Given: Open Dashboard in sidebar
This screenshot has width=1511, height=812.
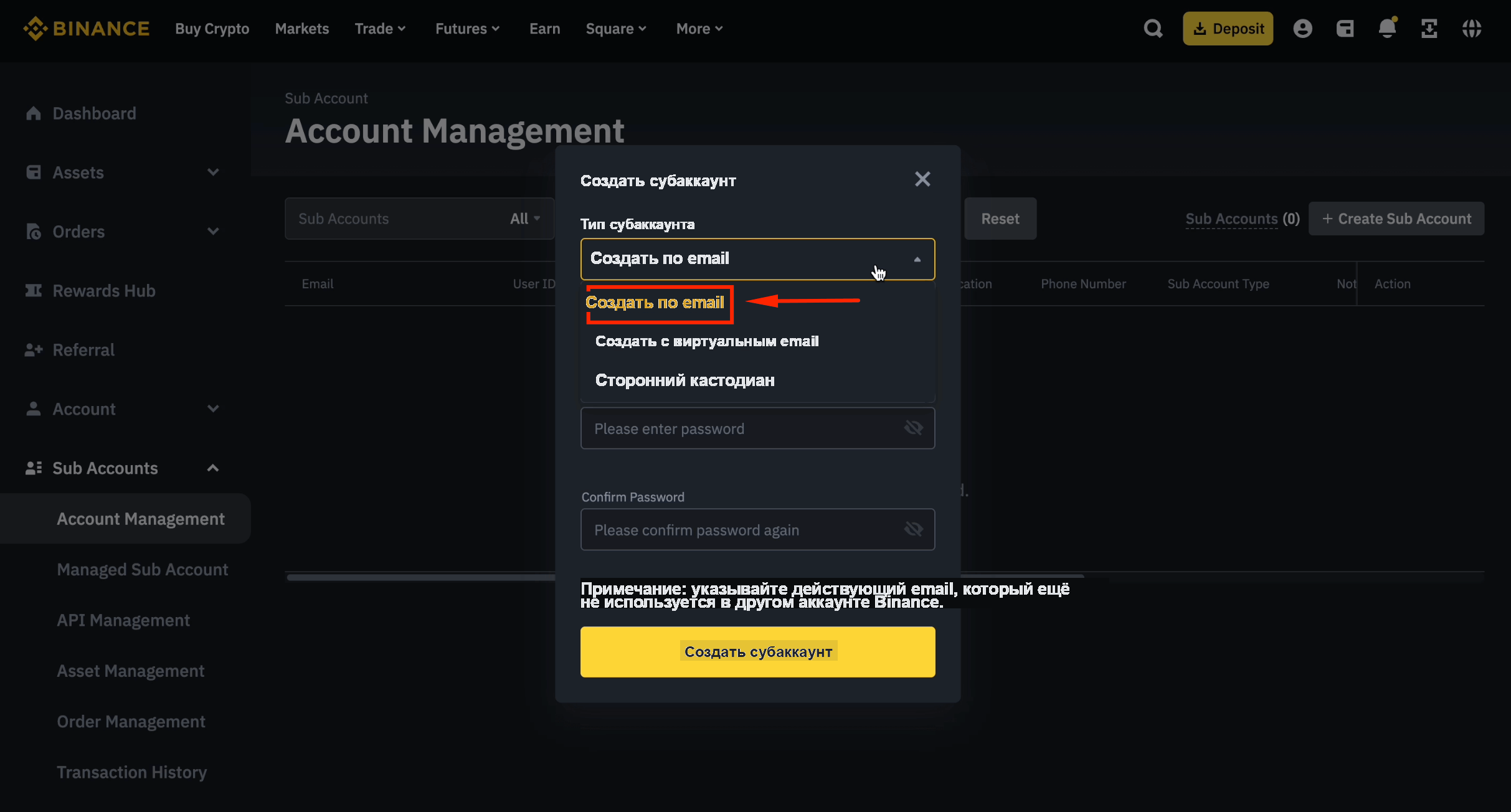Looking at the screenshot, I should (x=94, y=113).
